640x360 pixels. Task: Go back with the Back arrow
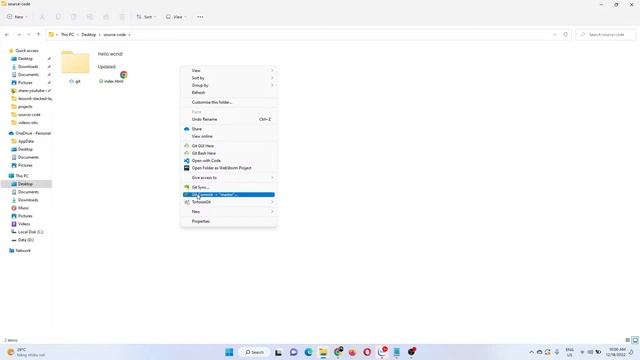pyautogui.click(x=7, y=35)
